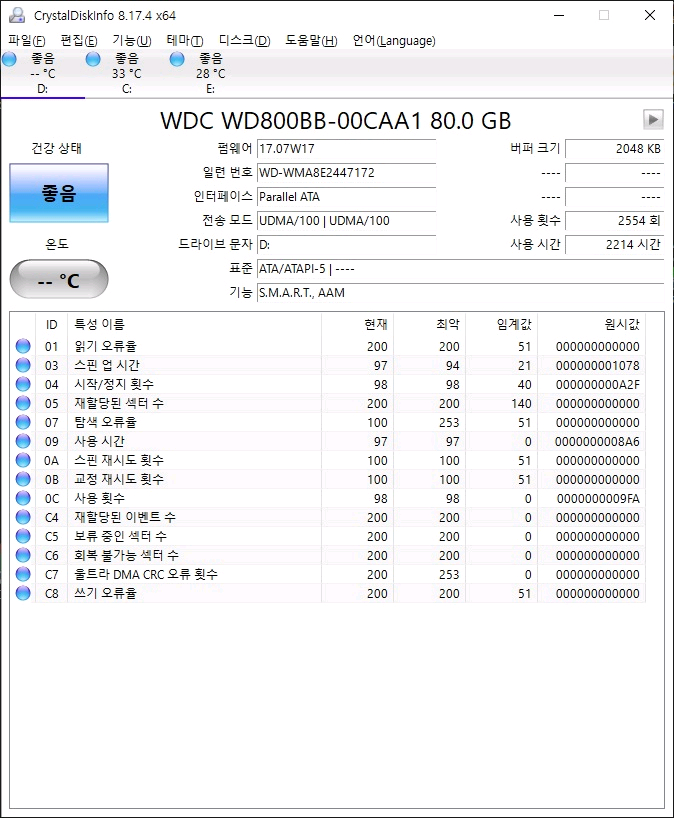Click the blue status orb for the D: disk
This screenshot has width=674, height=818.
click(x=9, y=59)
